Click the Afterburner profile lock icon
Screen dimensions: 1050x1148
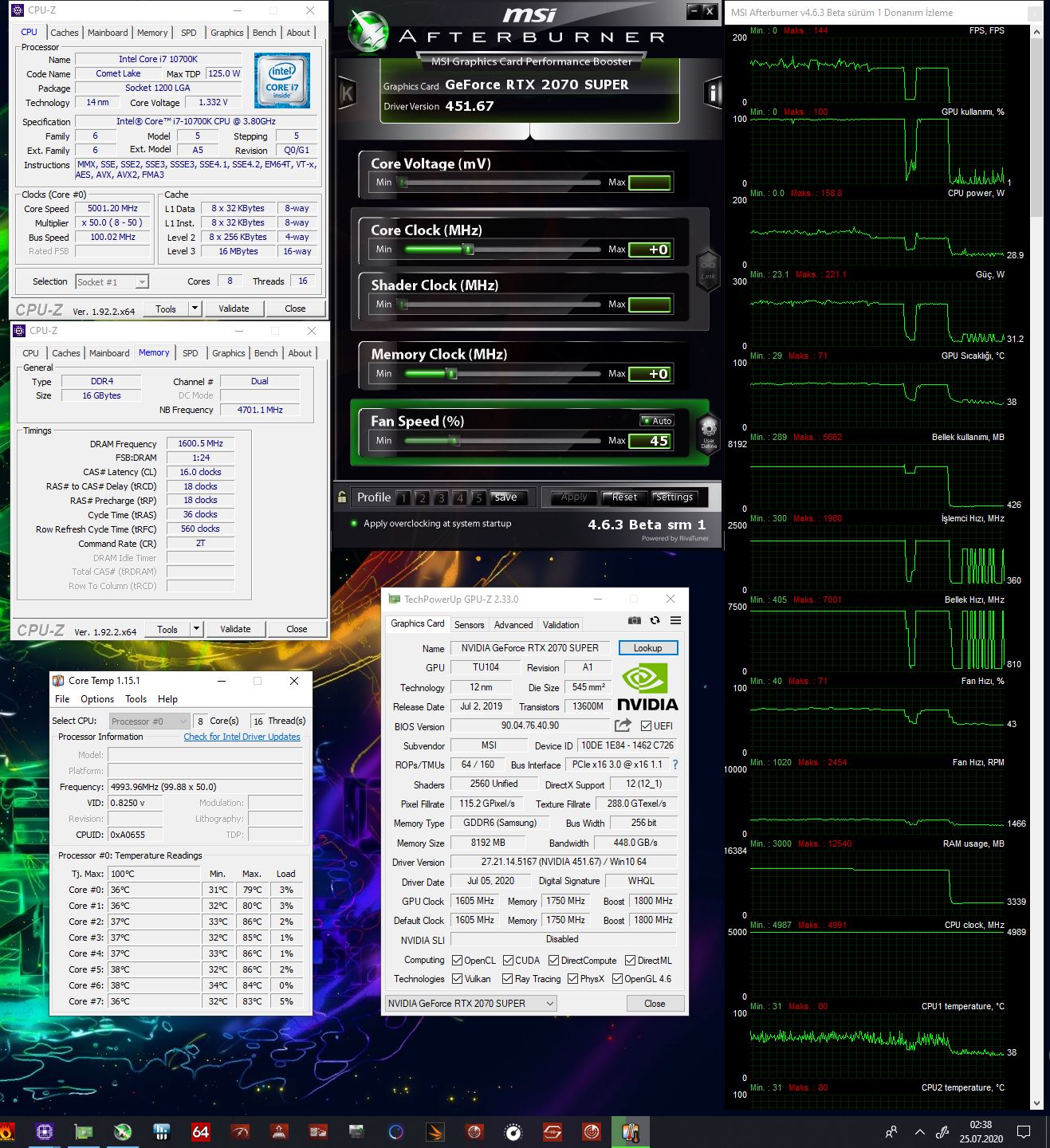tap(341, 497)
